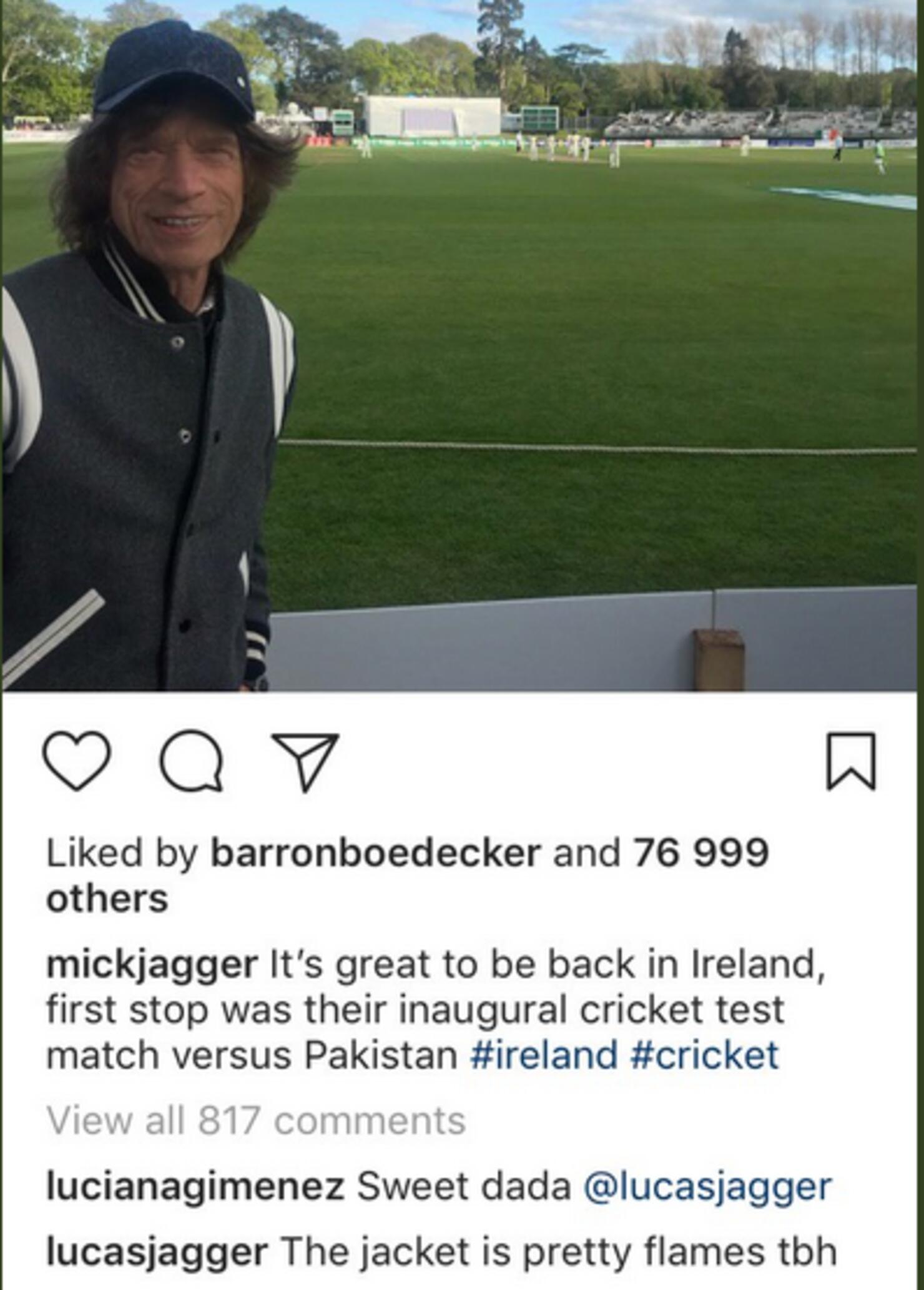This screenshot has width=924, height=1290.
Task: Tap the cricket ground post photo
Action: point(462,345)
